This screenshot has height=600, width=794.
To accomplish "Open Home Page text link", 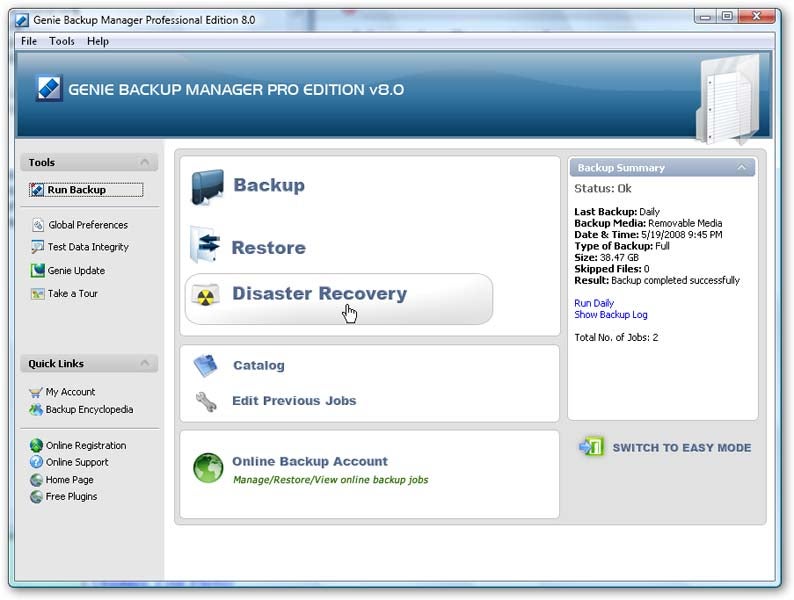I will [69, 479].
